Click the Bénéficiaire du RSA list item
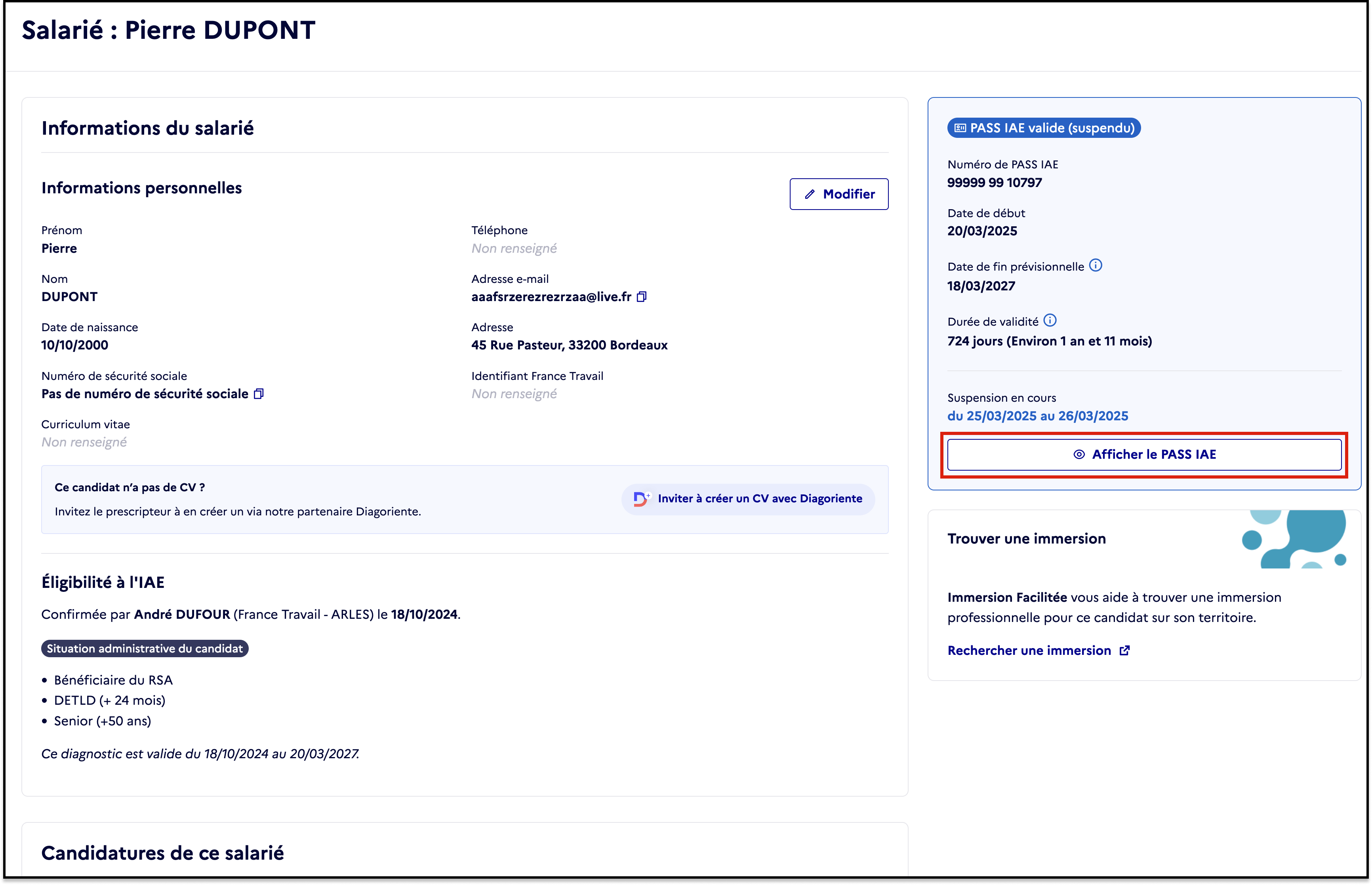Viewport: 1372px width, 885px height. coord(113,681)
